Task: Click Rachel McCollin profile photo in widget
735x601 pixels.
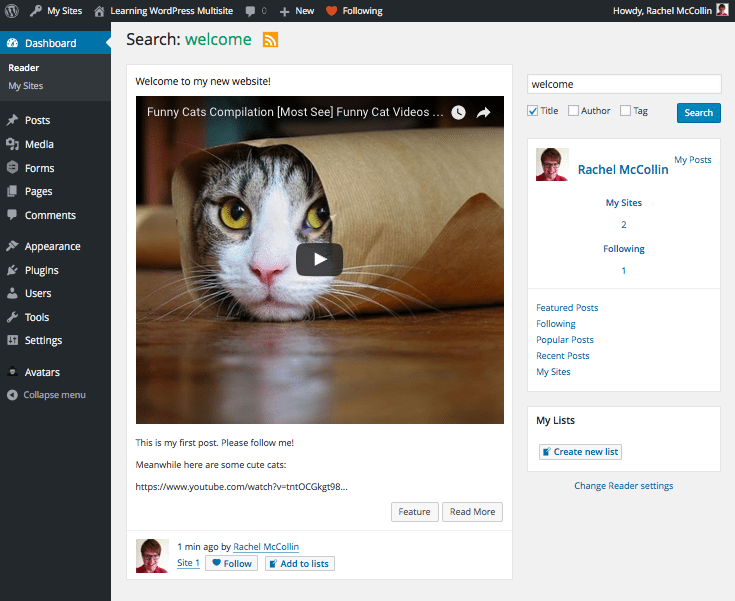Action: tap(552, 165)
